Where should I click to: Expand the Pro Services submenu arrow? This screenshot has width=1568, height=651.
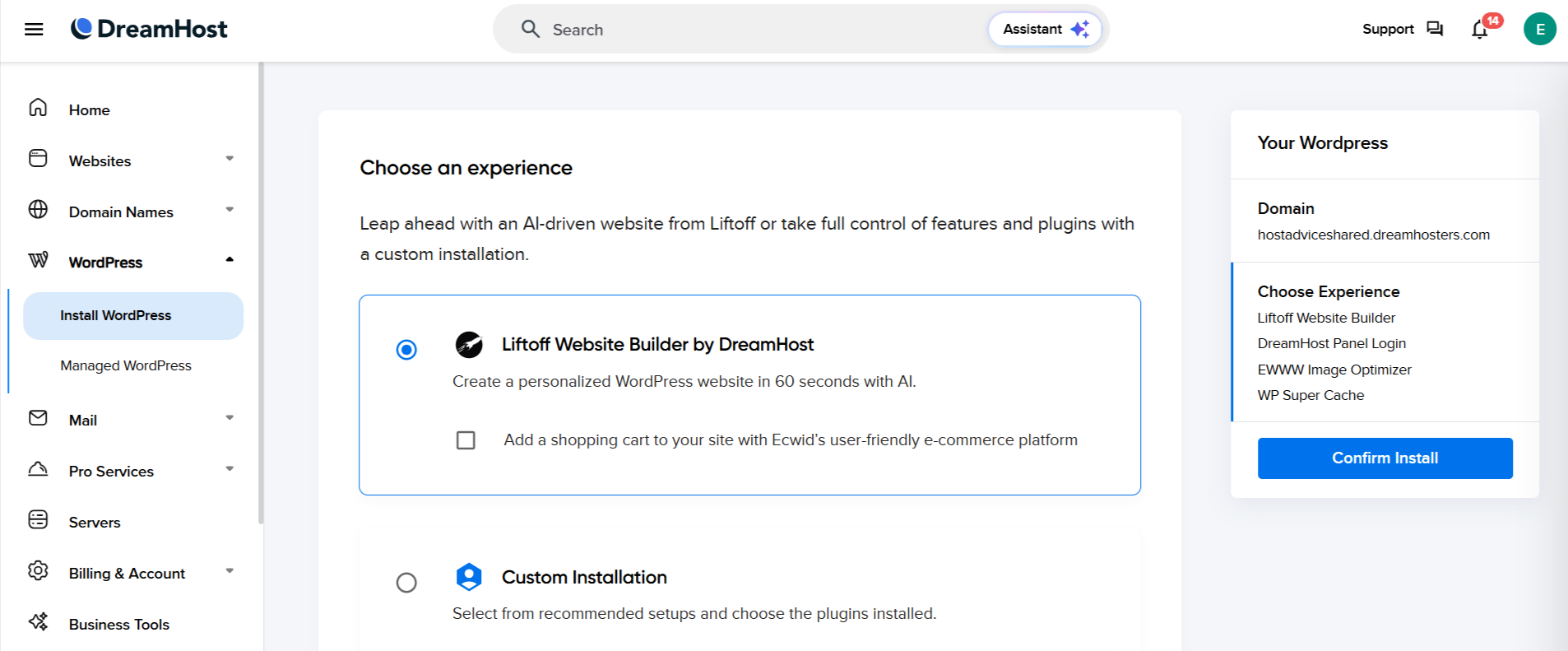[x=230, y=469]
